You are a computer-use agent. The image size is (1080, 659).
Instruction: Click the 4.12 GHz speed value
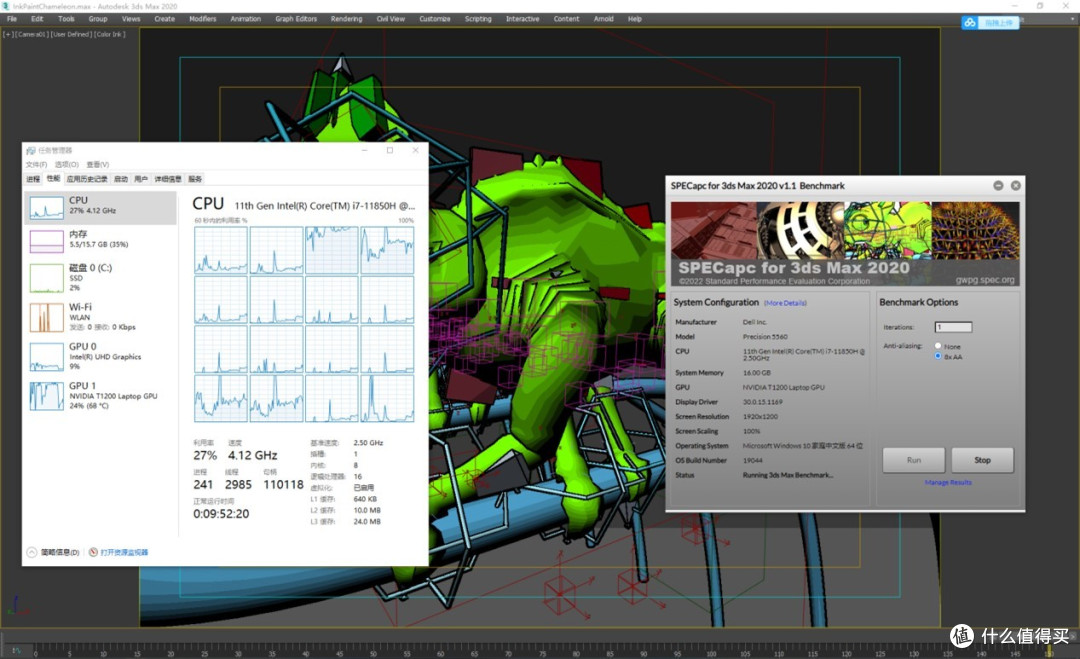253,455
